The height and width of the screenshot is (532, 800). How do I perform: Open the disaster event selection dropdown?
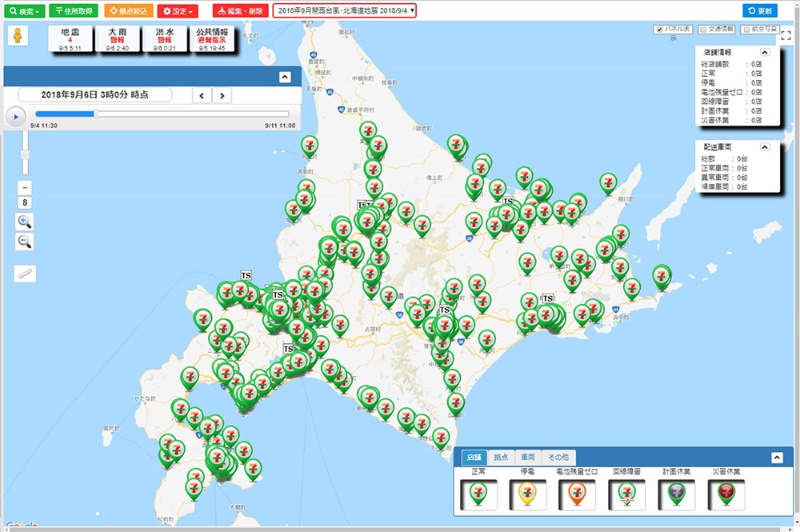click(344, 10)
